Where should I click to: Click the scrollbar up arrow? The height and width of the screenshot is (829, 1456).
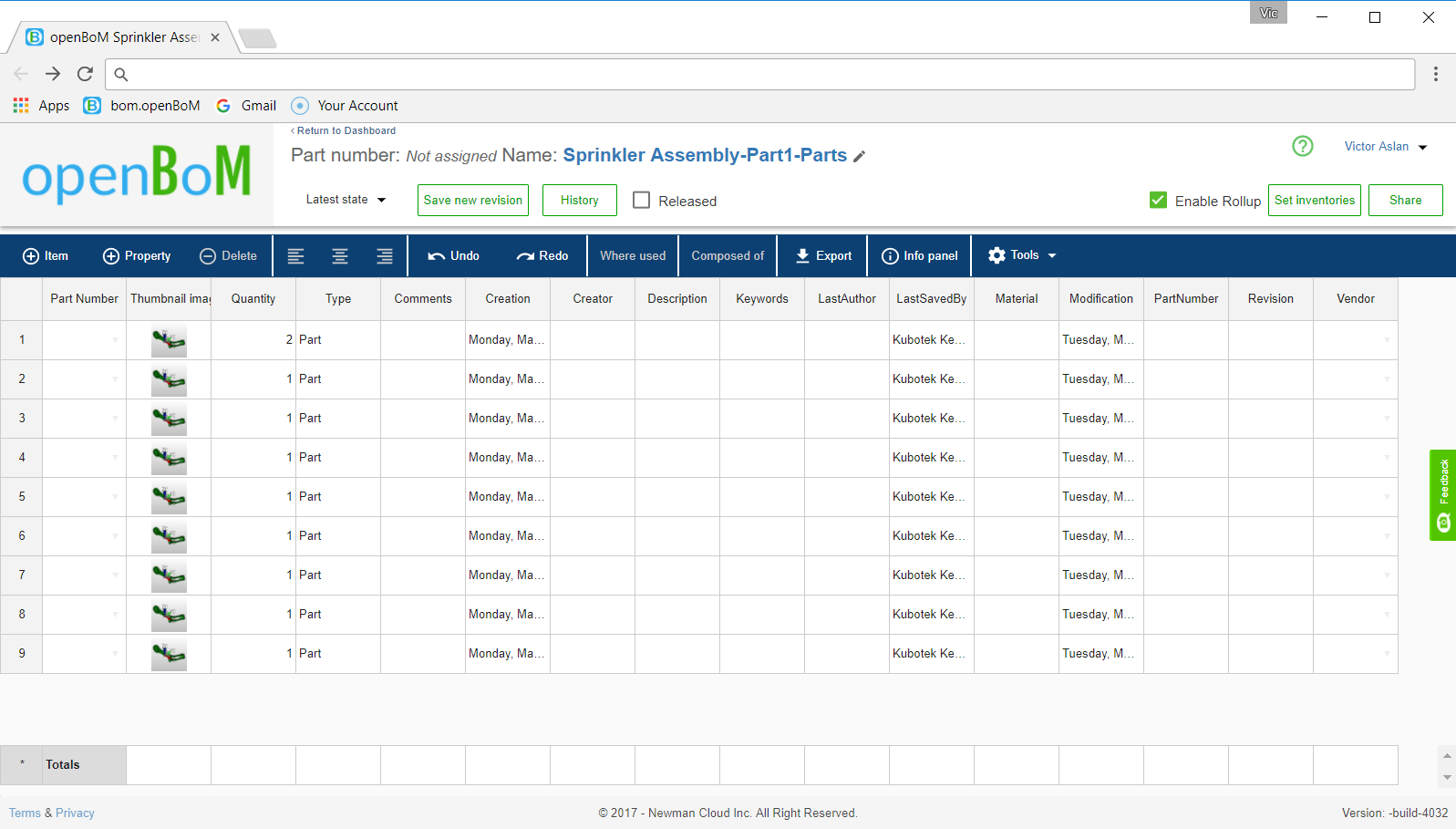coord(1447,756)
